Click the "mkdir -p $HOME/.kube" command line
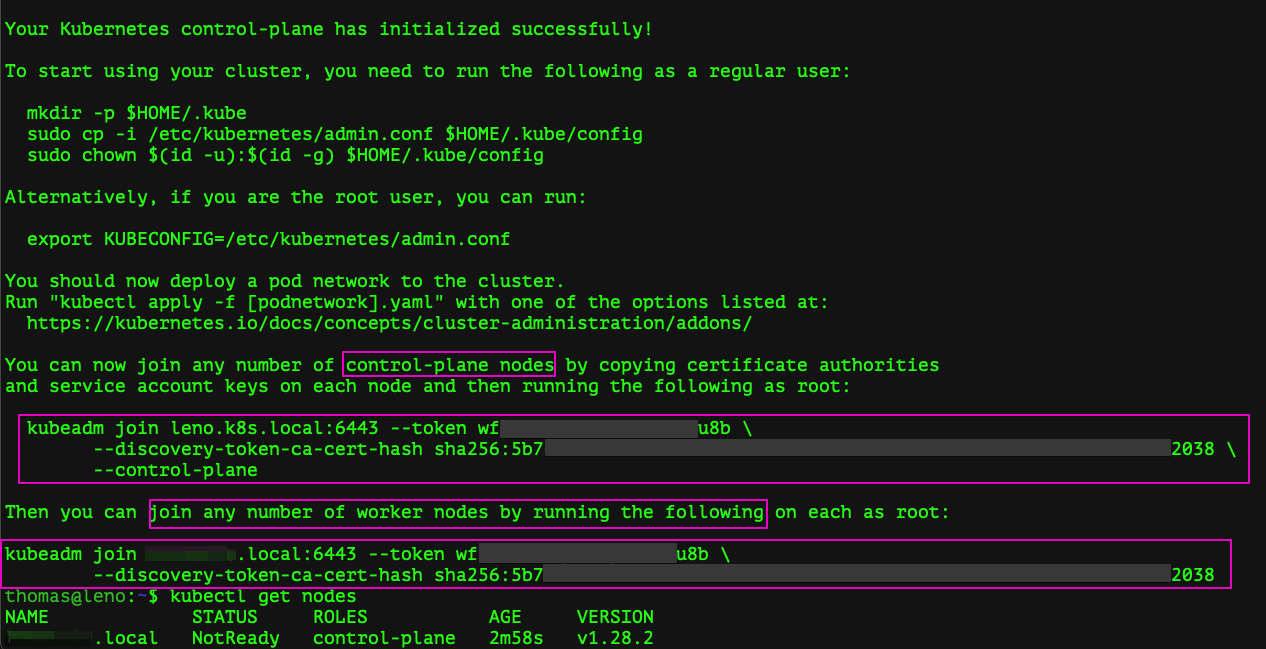This screenshot has width=1266, height=649. 137,113
